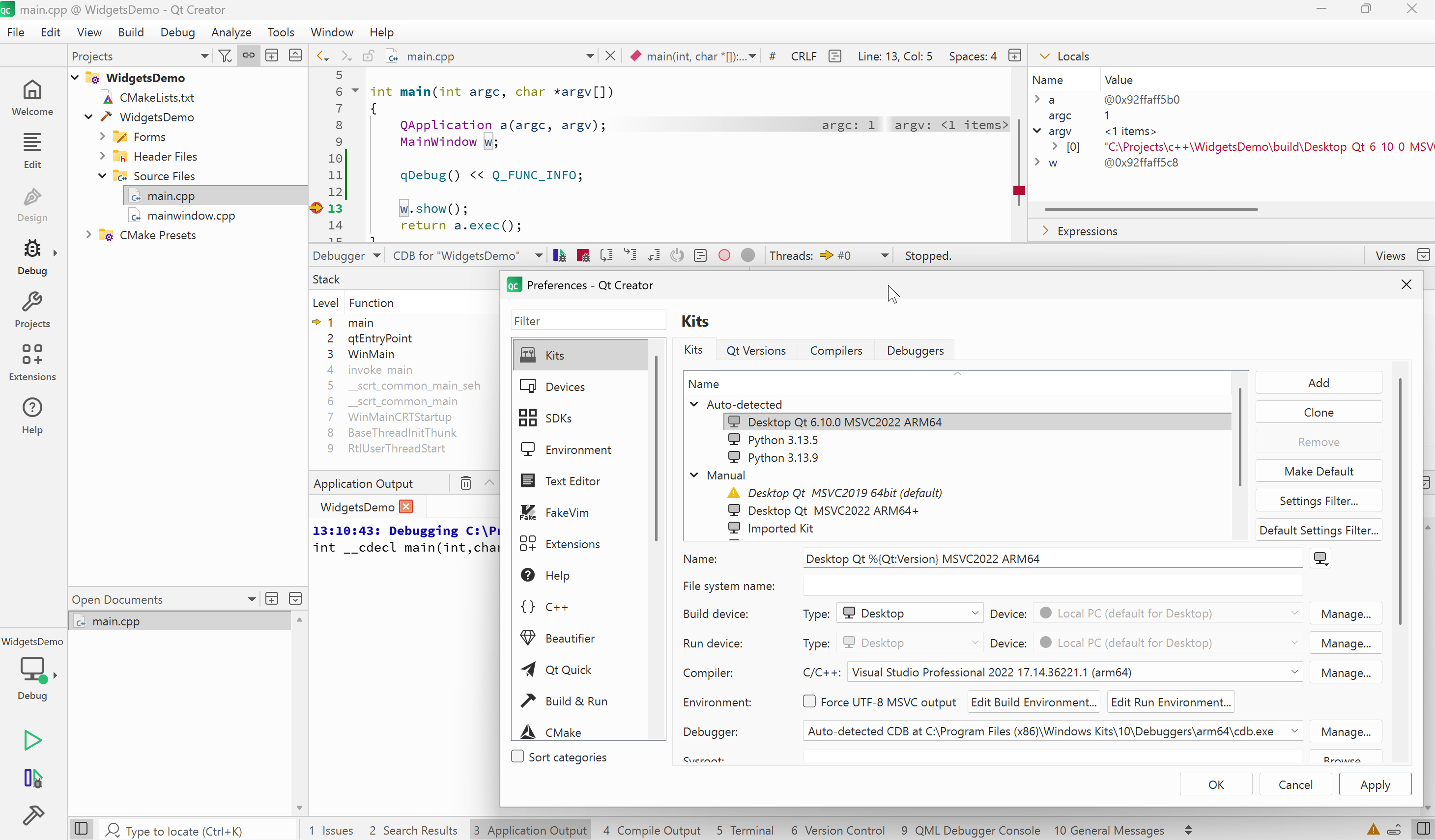Click Edit Build Environment button
The image size is (1435, 840).
click(1033, 701)
